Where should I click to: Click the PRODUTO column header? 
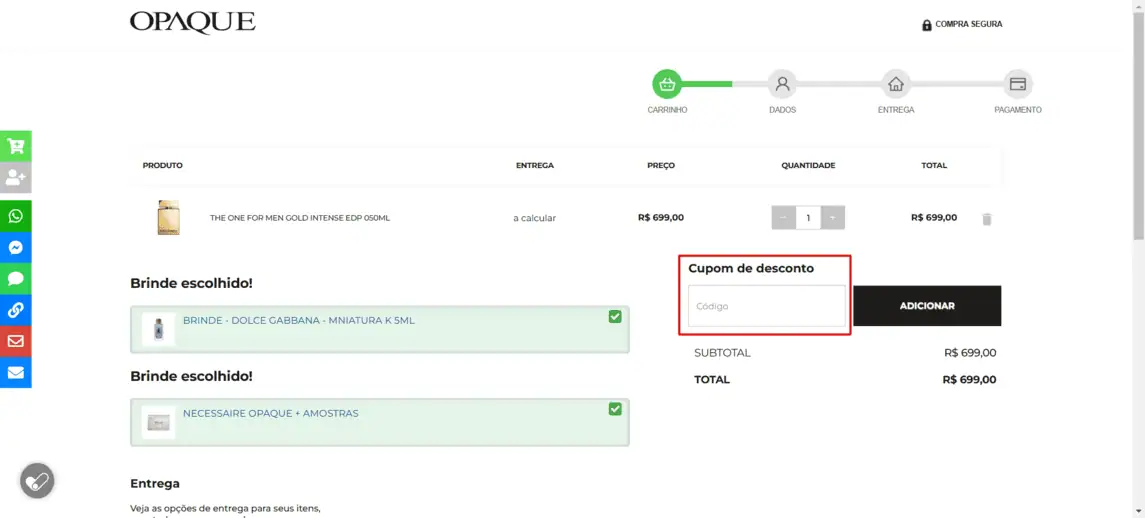pos(163,165)
